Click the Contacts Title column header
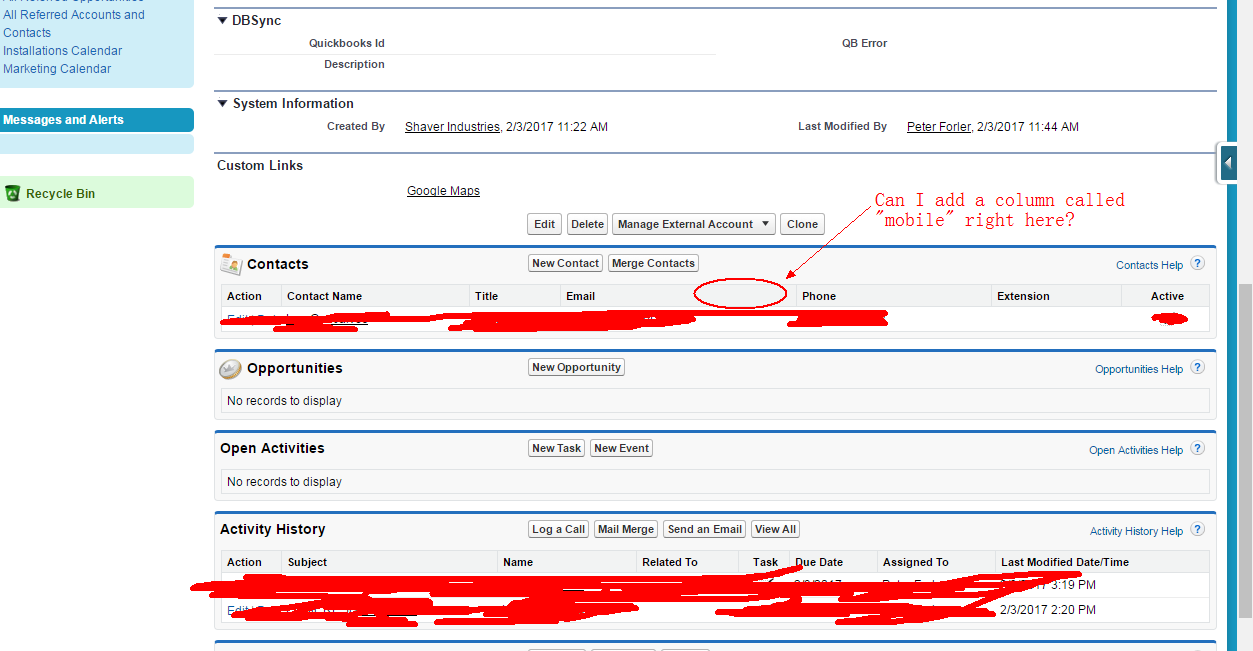 (x=487, y=296)
